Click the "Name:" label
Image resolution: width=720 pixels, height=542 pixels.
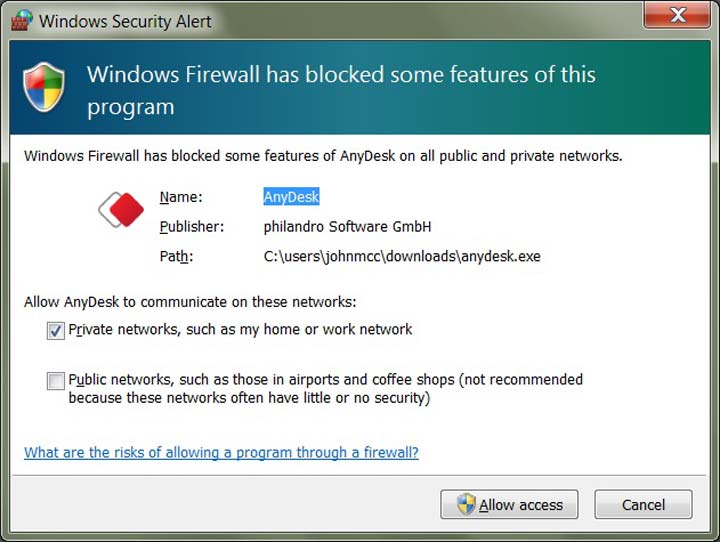coord(180,197)
